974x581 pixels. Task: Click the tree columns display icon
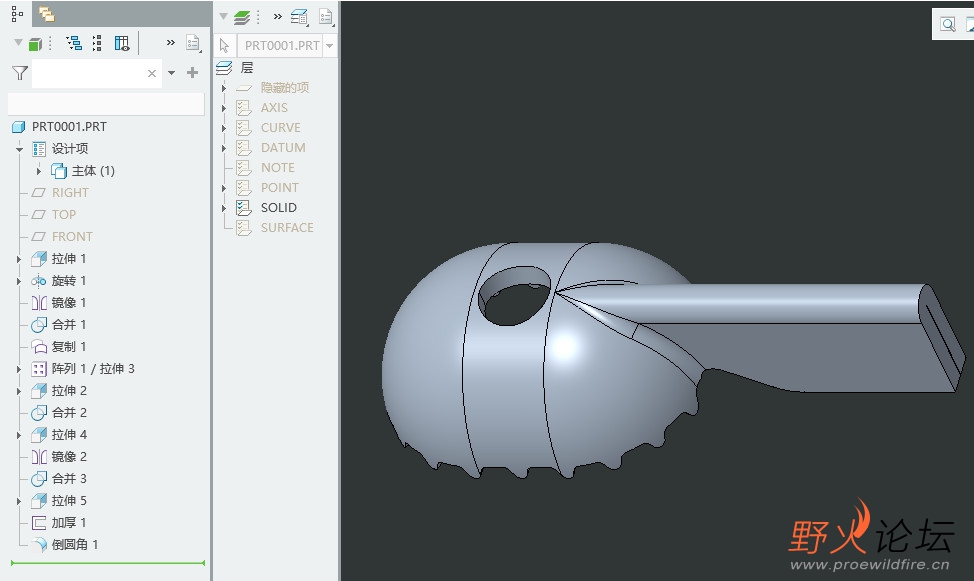coord(122,43)
